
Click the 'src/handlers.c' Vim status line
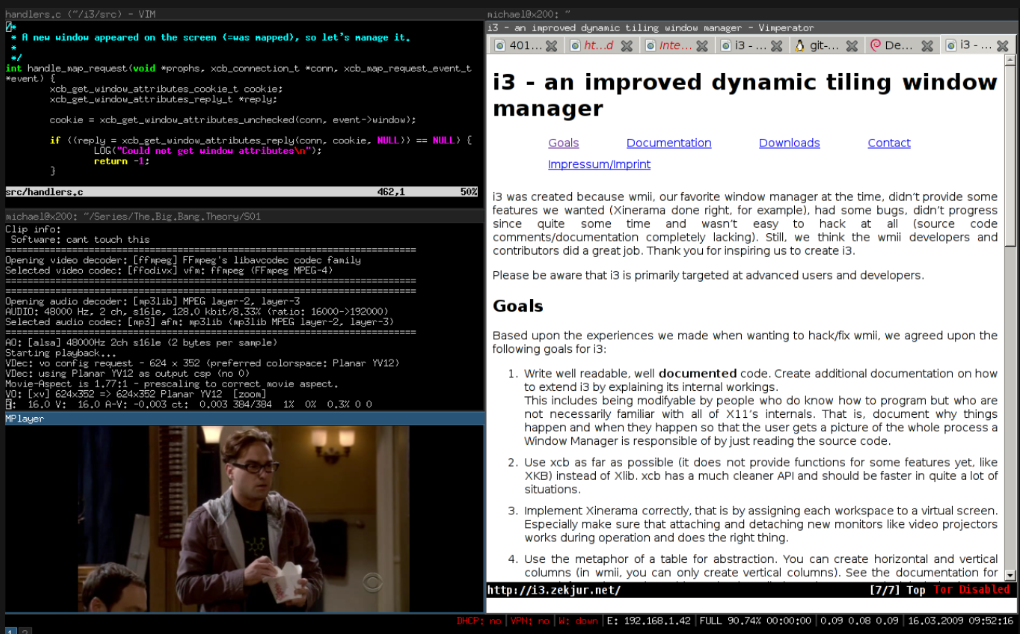[x=242, y=192]
